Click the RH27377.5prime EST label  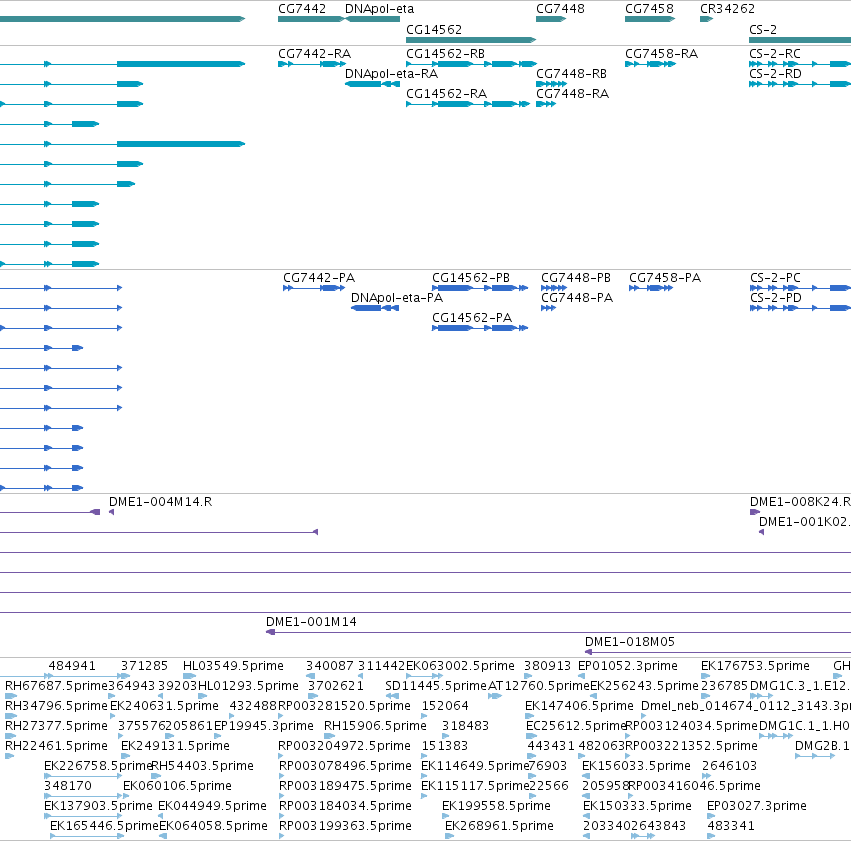56,726
